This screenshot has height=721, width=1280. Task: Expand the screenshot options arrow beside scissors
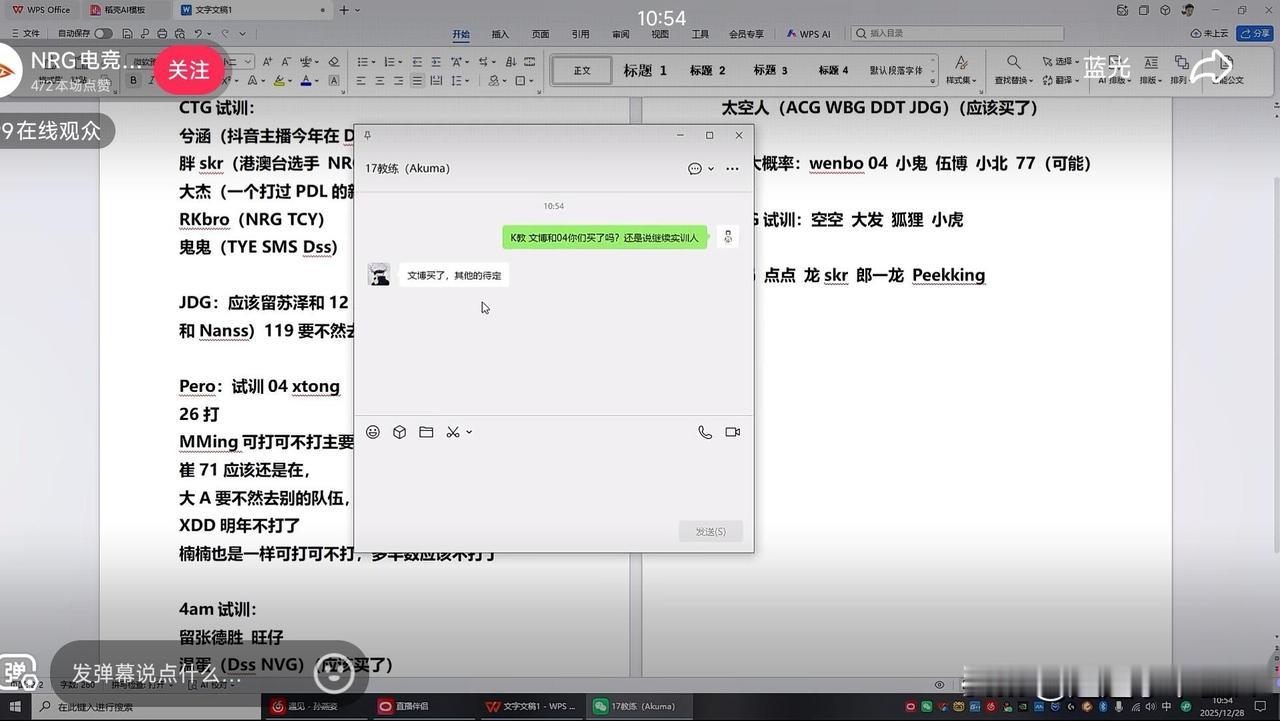[469, 432]
